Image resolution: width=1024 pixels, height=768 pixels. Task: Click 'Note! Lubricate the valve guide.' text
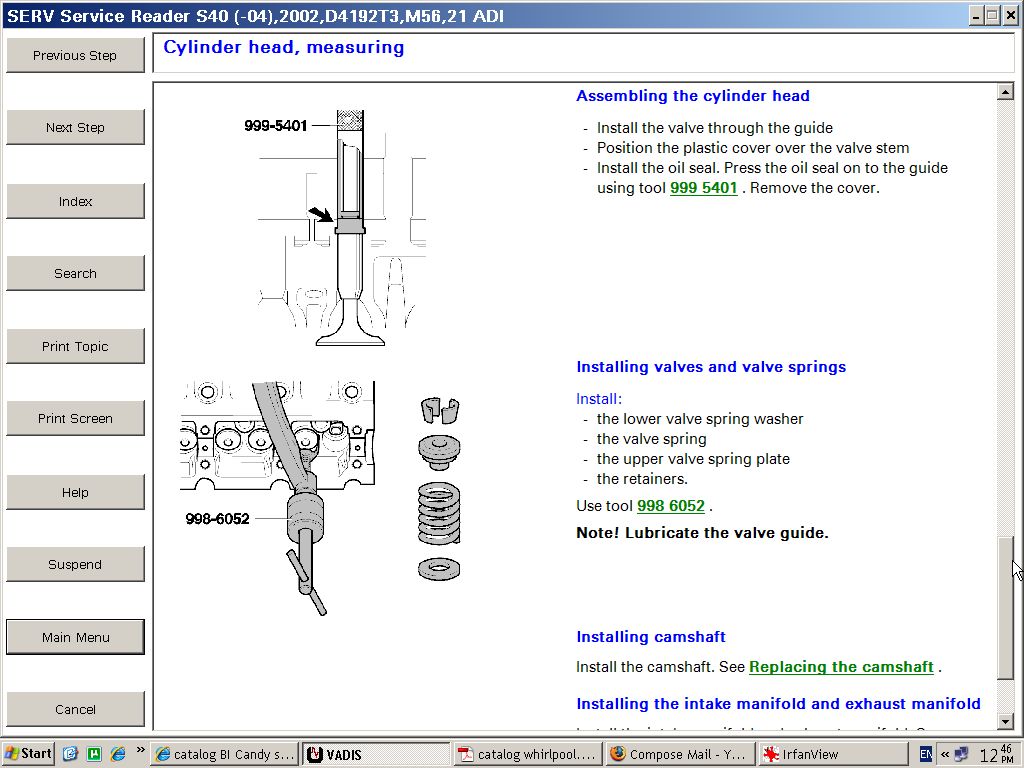pyautogui.click(x=702, y=533)
